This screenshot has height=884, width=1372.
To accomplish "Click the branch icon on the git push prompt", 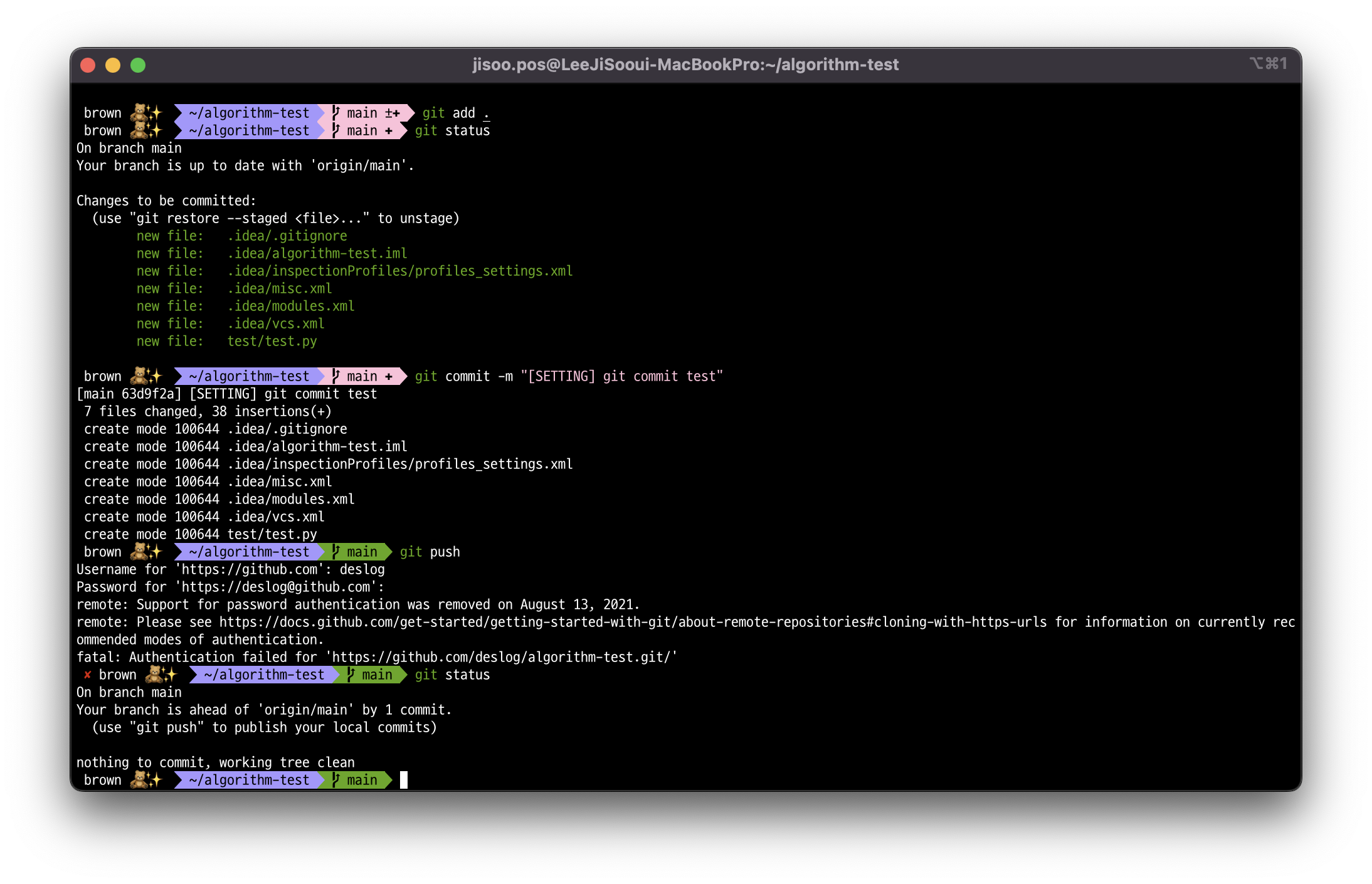I will [336, 552].
